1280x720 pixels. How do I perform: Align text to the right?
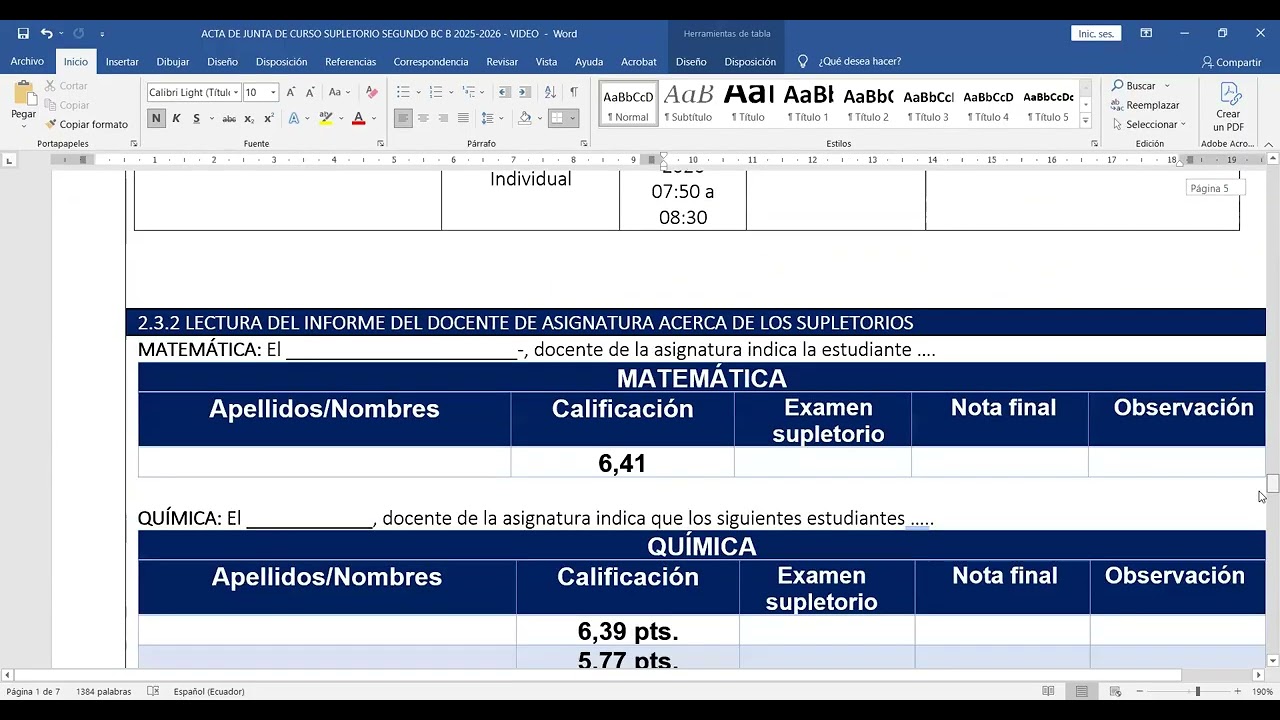(443, 118)
